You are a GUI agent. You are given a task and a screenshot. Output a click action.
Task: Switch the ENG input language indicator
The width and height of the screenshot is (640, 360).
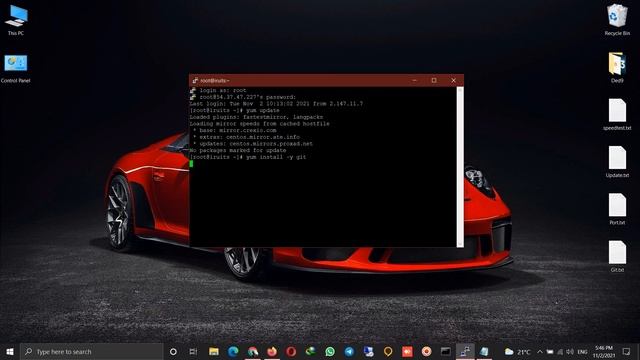[582, 351]
